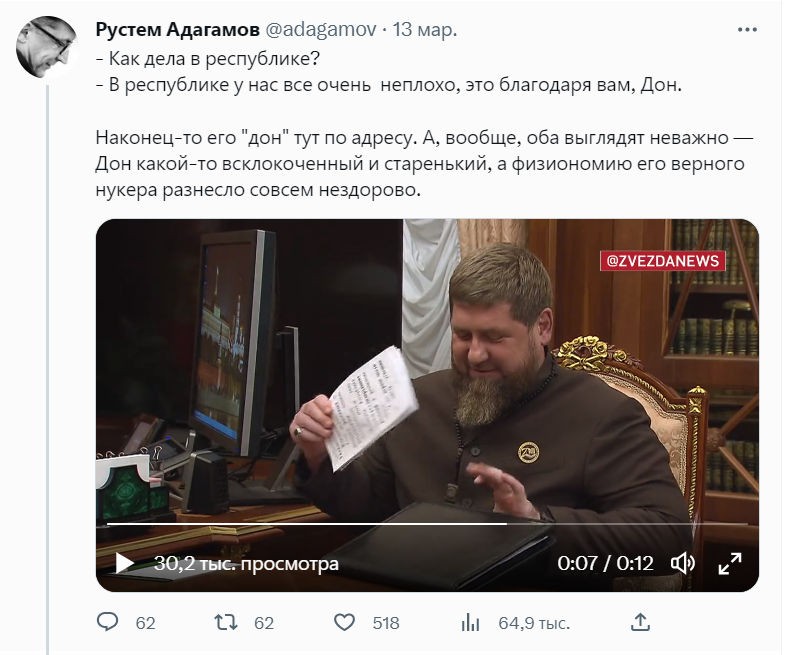The image size is (787, 655).
Task: Open the @adagamov handle link
Action: click(320, 30)
